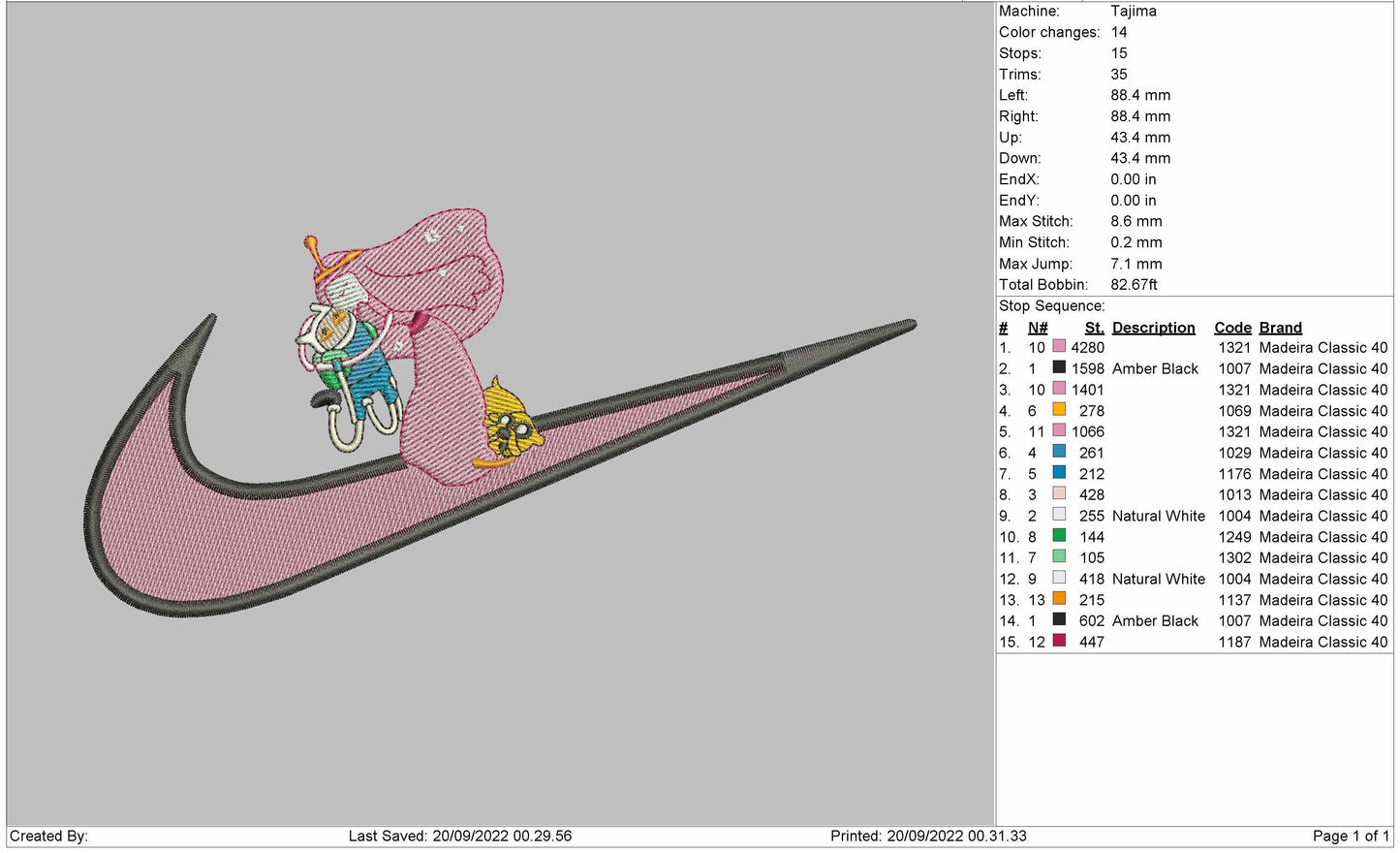Choose the crimson swatch in stop 15
The height and width of the screenshot is (853, 1400).
[x=1059, y=642]
